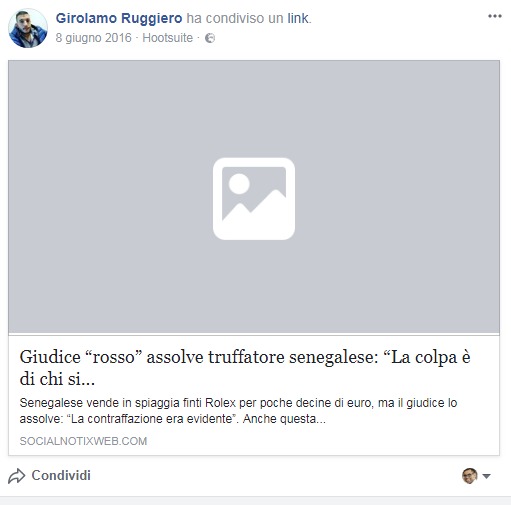511x505 pixels.
Task: Click the placeholder picture icon in preview
Action: [x=254, y=199]
